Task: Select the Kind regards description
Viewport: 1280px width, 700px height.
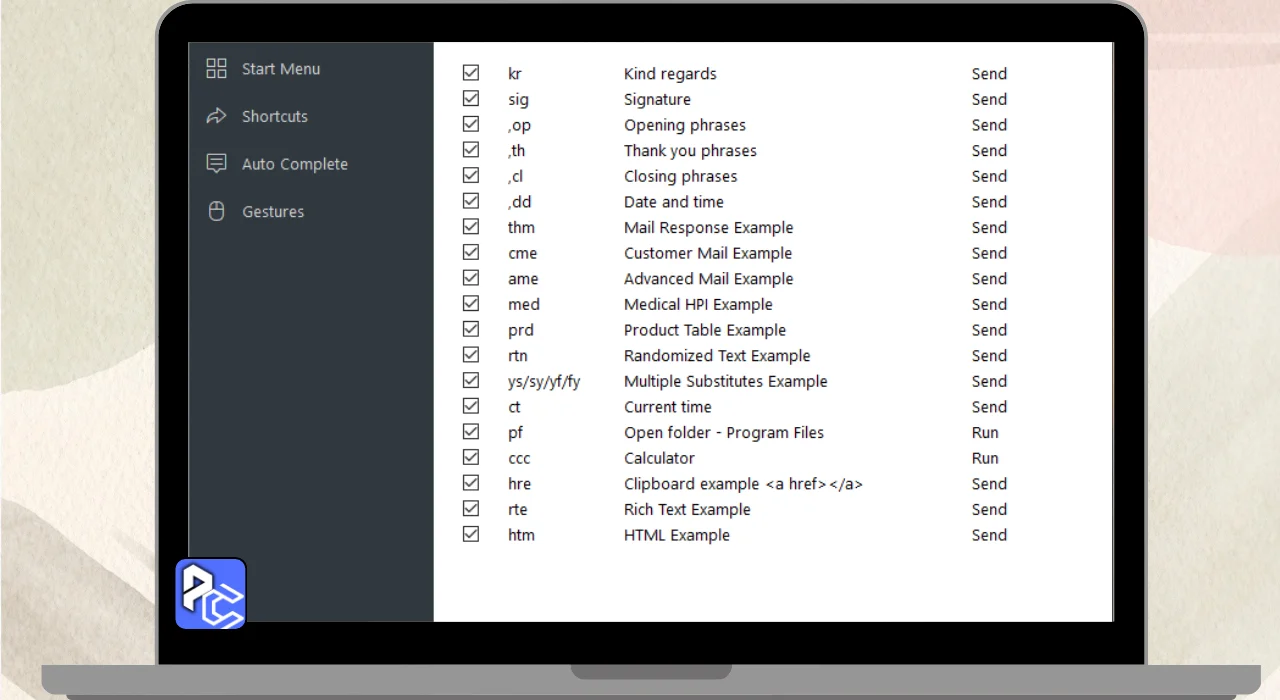Action: click(x=670, y=74)
